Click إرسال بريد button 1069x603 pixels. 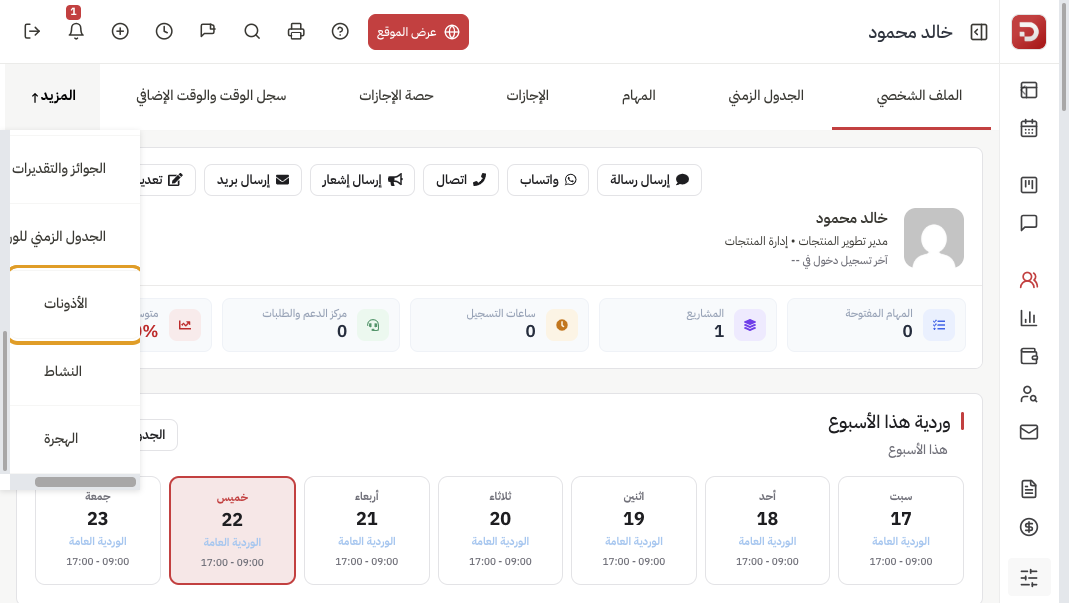click(x=253, y=180)
